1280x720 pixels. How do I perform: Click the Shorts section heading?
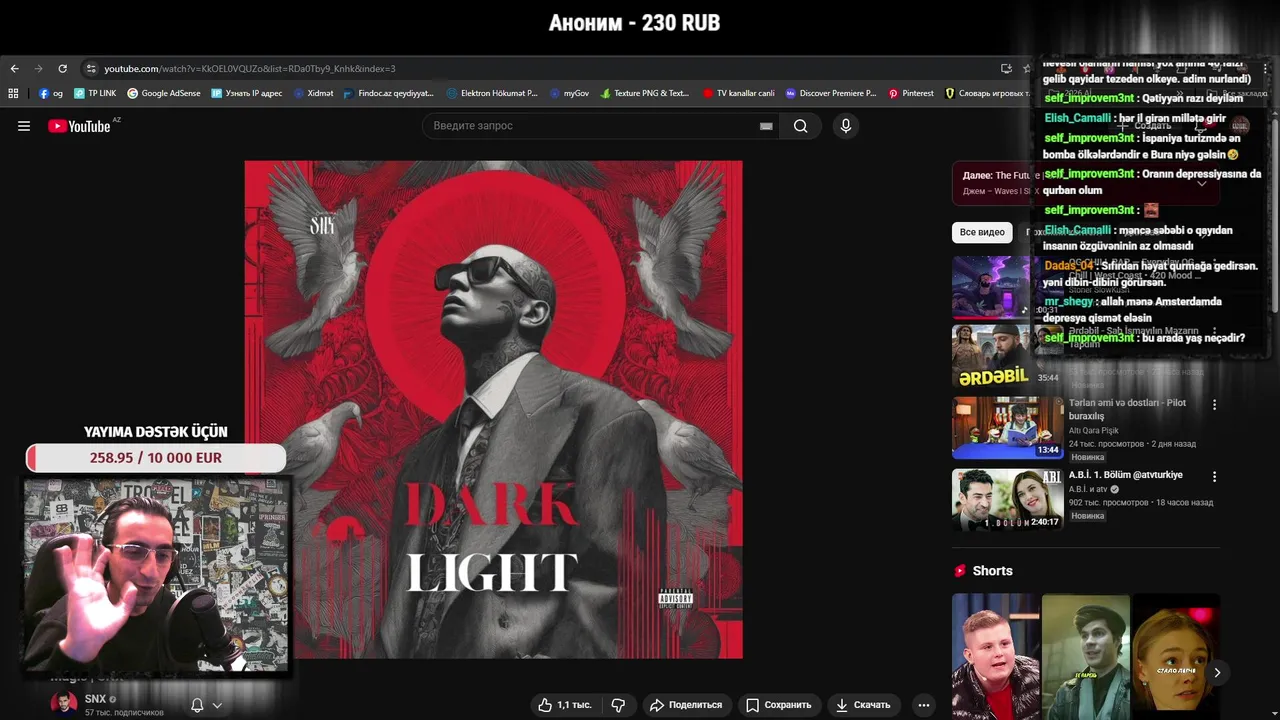coord(992,571)
